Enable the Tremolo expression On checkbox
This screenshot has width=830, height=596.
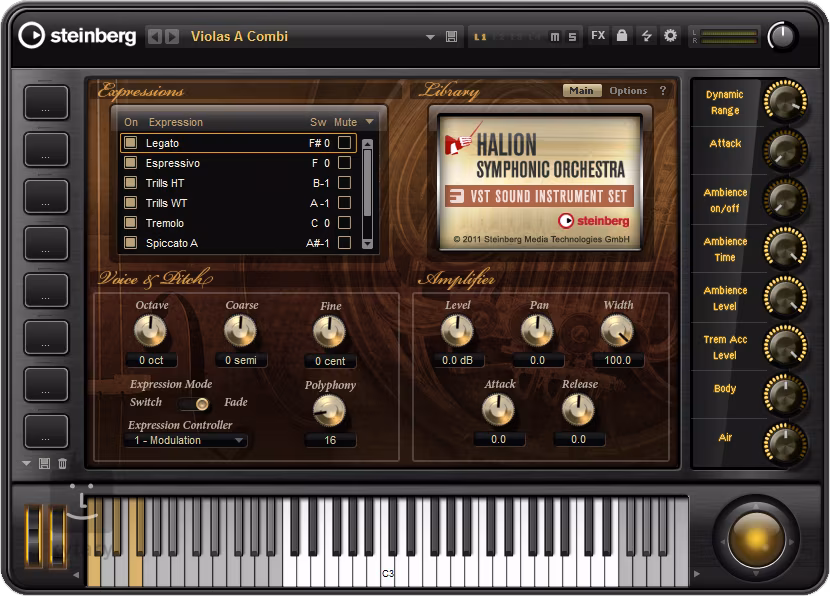[130, 223]
